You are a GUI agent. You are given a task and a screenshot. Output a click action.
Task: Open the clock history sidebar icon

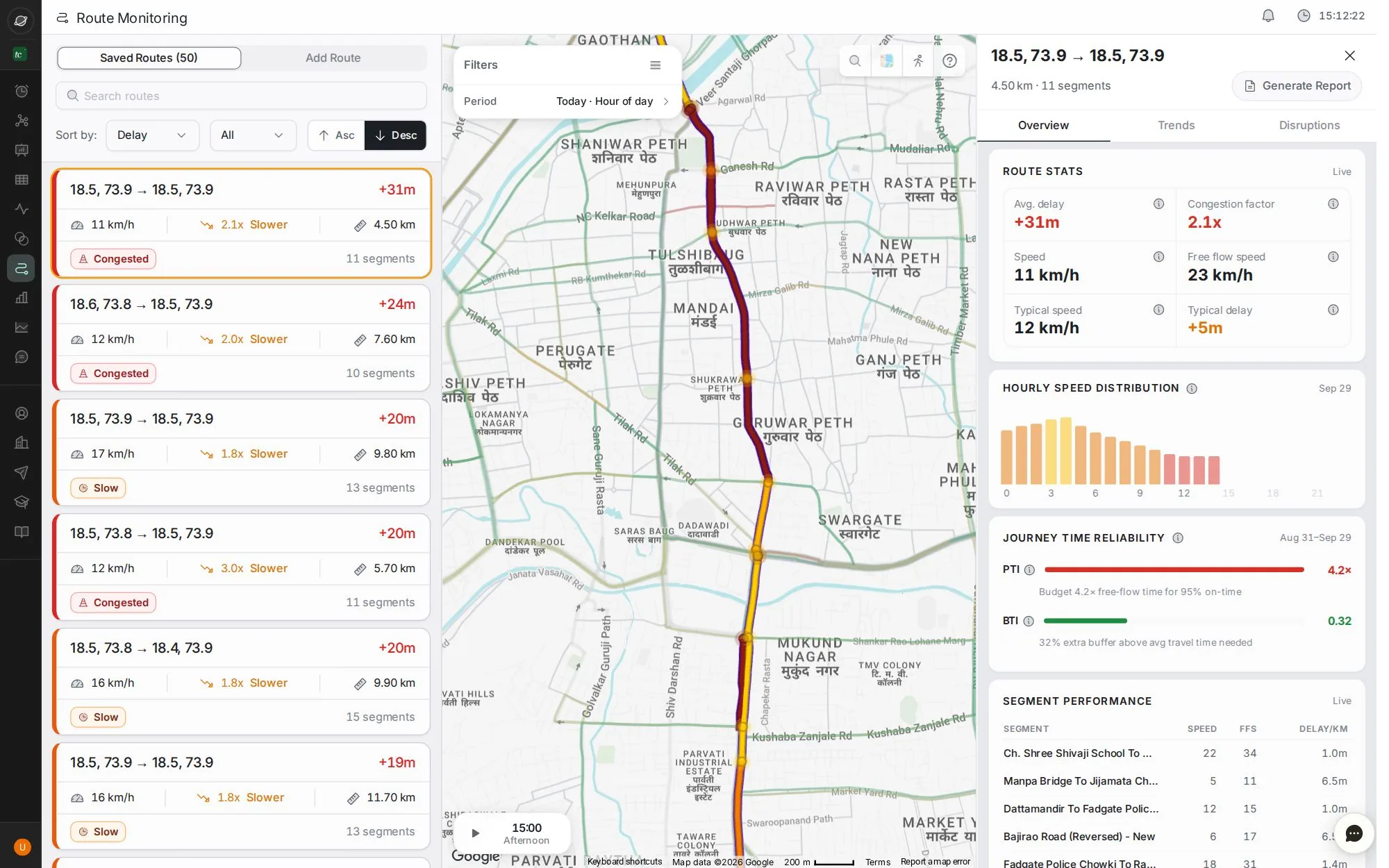(22, 91)
